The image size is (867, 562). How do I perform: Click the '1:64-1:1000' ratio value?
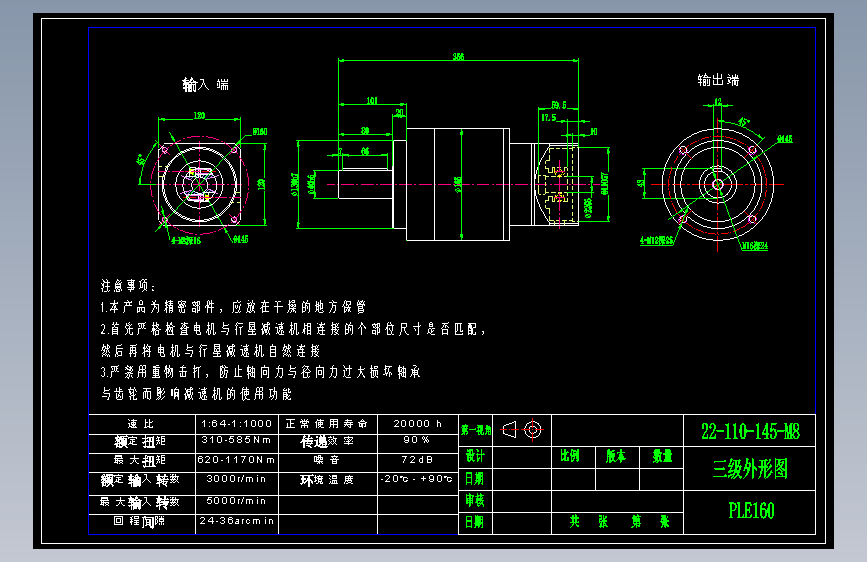(x=237, y=424)
